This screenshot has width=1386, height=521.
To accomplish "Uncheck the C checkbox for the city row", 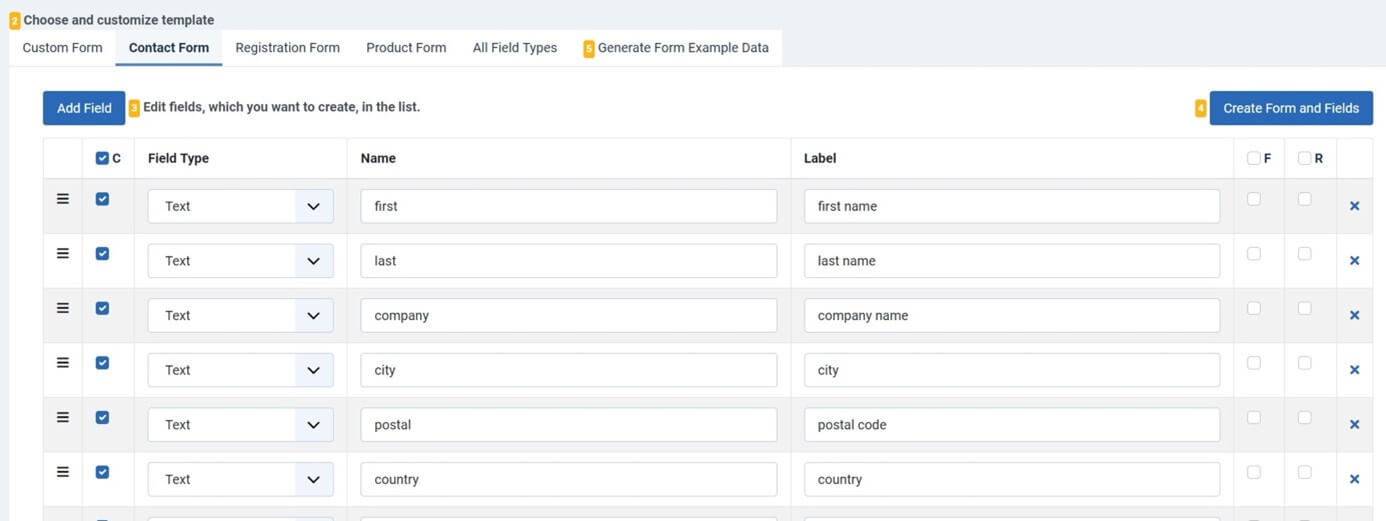I will (102, 363).
